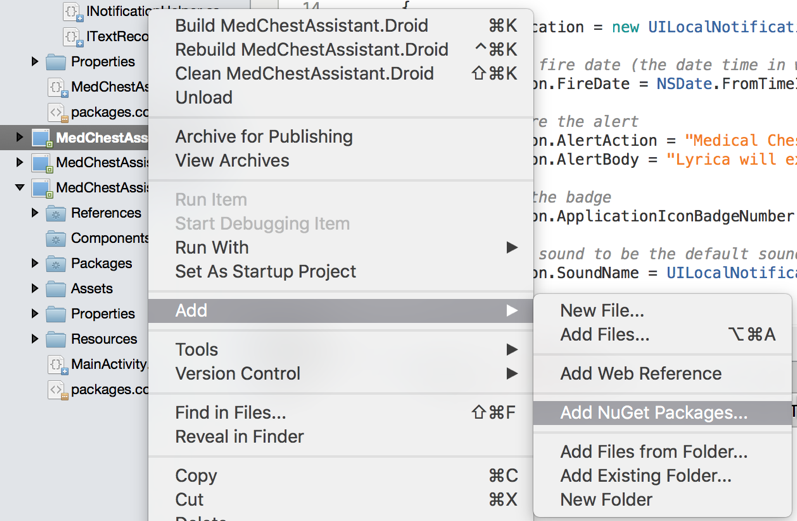Open the Run With submenu arrow
Image resolution: width=797 pixels, height=521 pixels.
coord(512,247)
